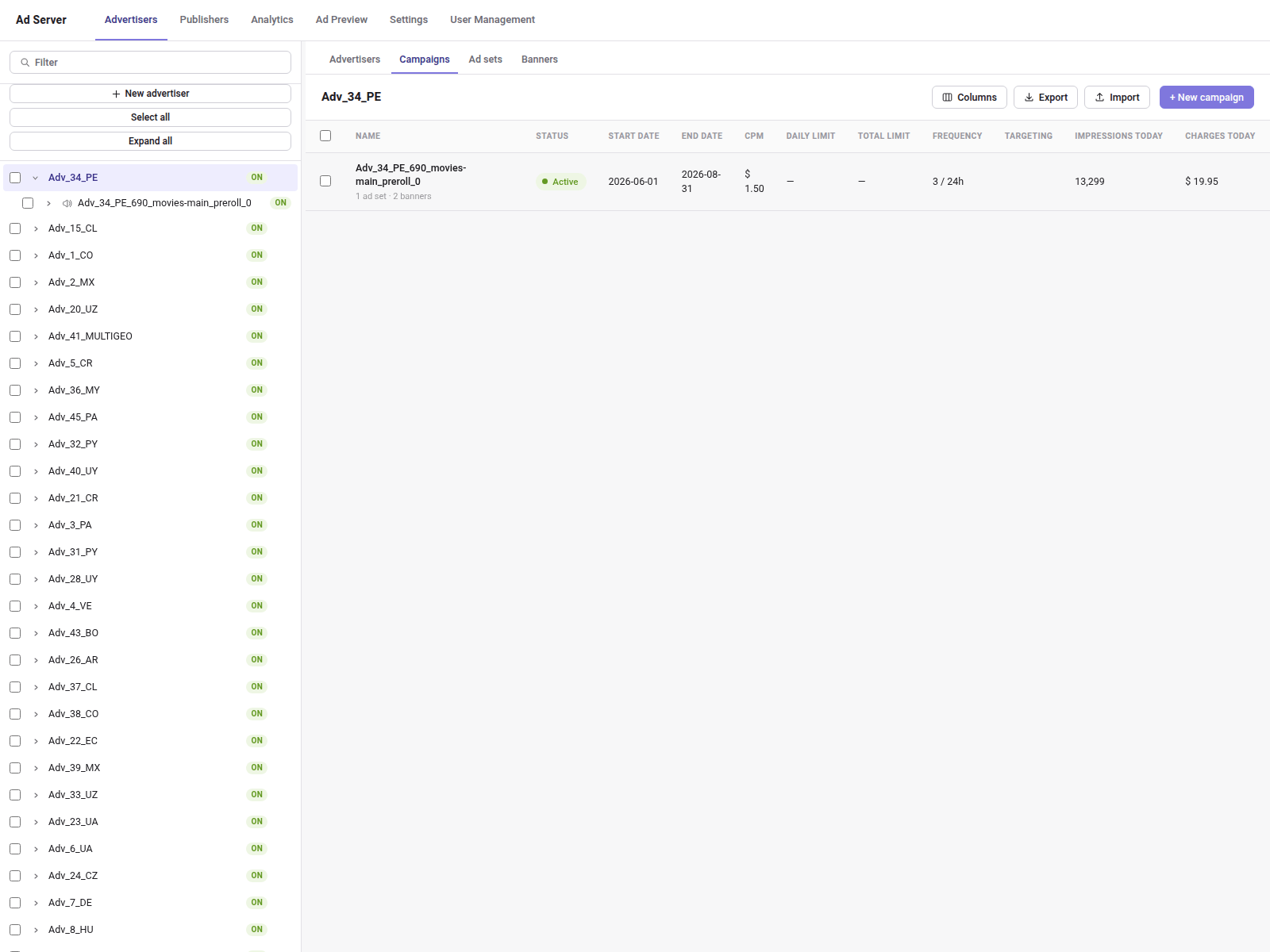Click the Active status badge

[x=560, y=182]
